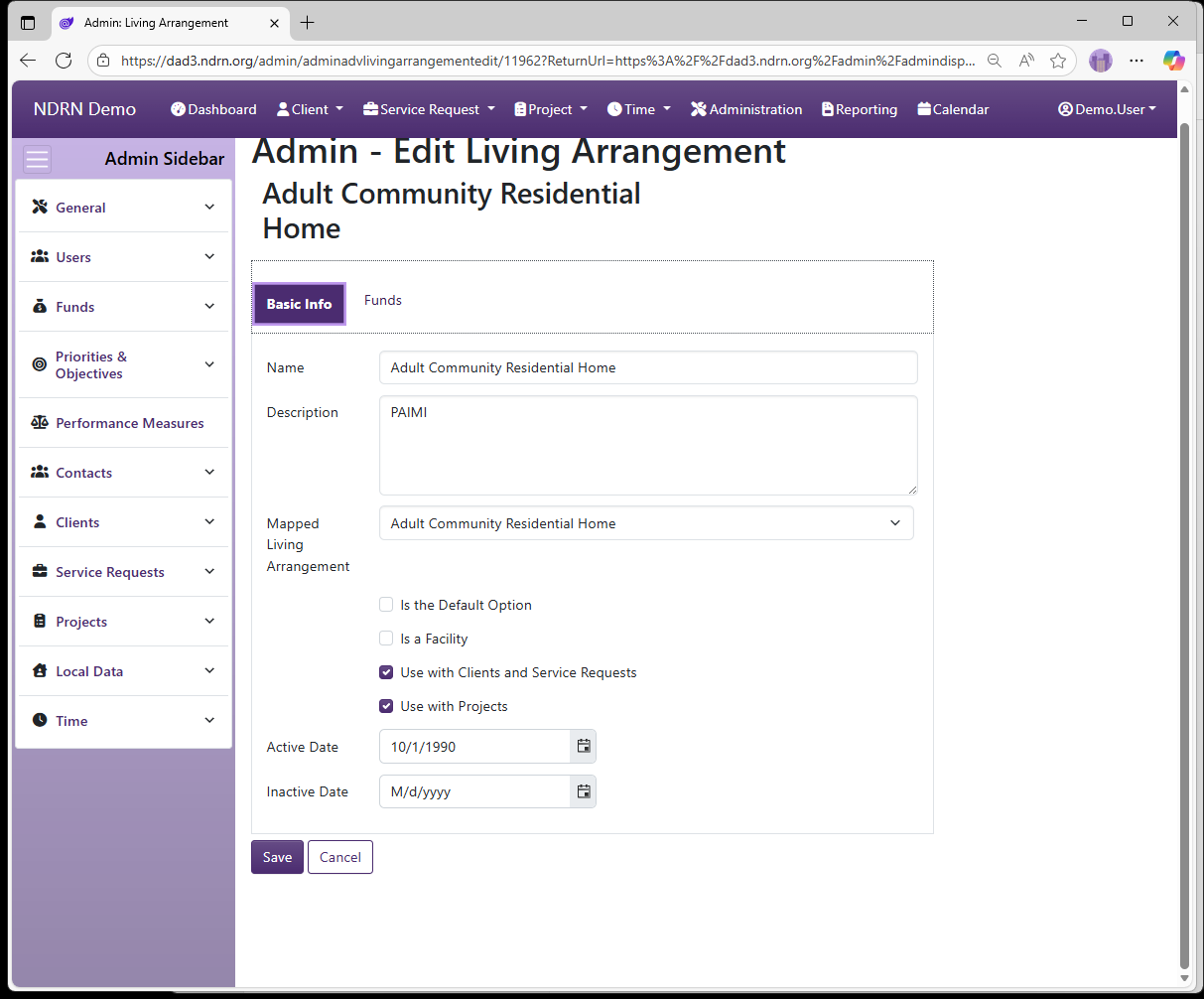Expand Service Requests sidebar section chevron
The image size is (1204, 999).
tap(209, 571)
